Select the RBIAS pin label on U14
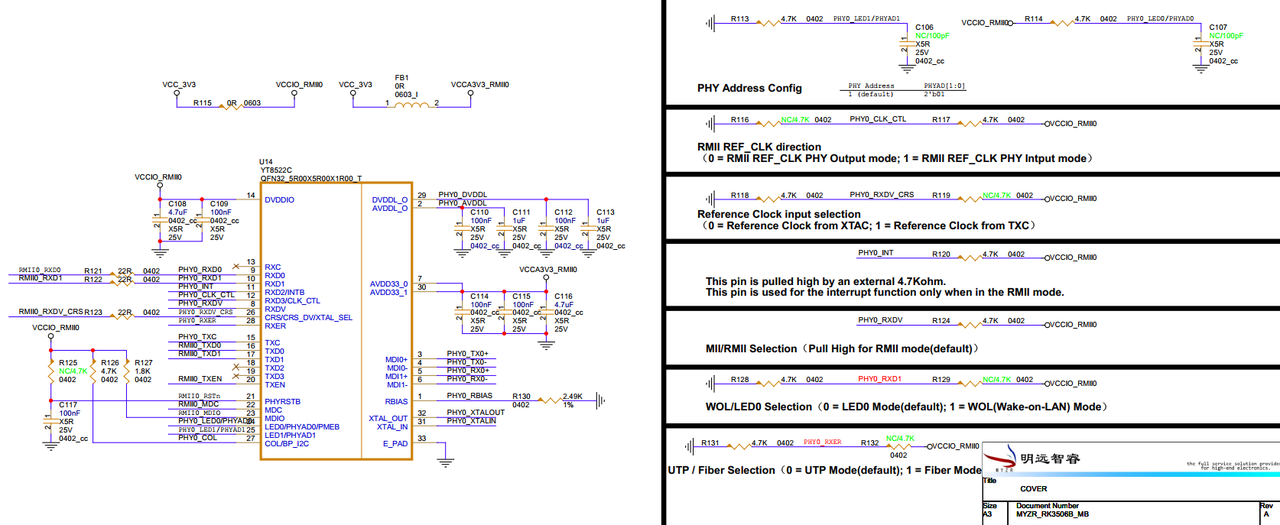 [396, 401]
